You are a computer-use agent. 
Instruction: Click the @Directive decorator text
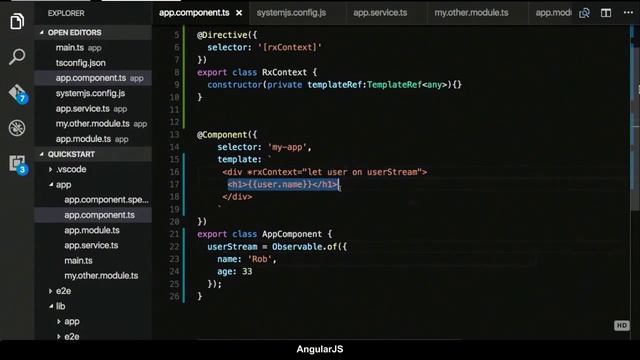222,35
